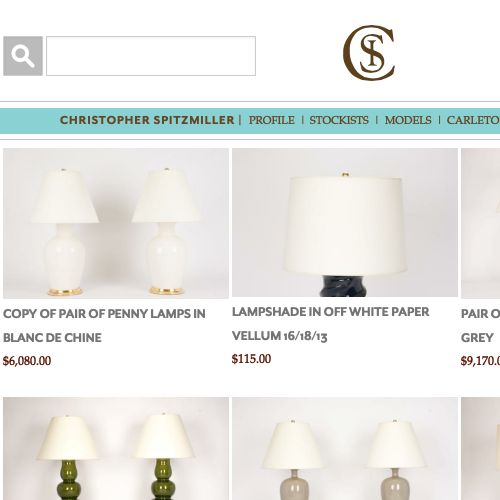The height and width of the screenshot is (500, 500).
Task: Open the Models navigation link
Action: [x=408, y=120]
